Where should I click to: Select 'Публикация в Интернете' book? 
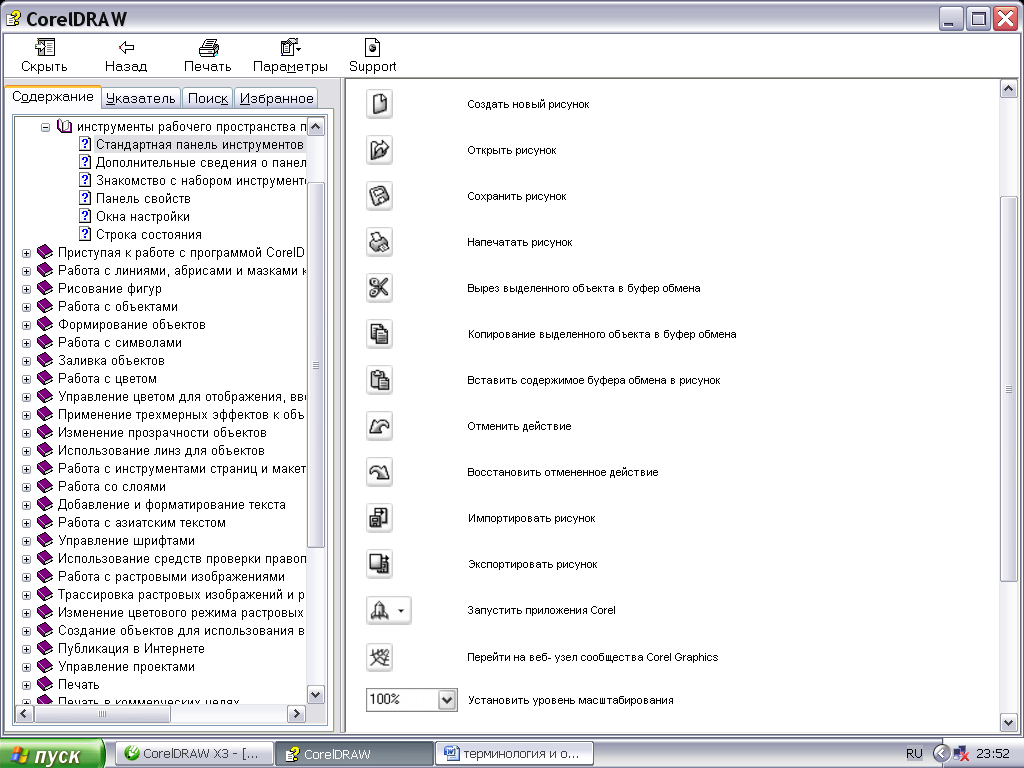pyautogui.click(x=131, y=648)
